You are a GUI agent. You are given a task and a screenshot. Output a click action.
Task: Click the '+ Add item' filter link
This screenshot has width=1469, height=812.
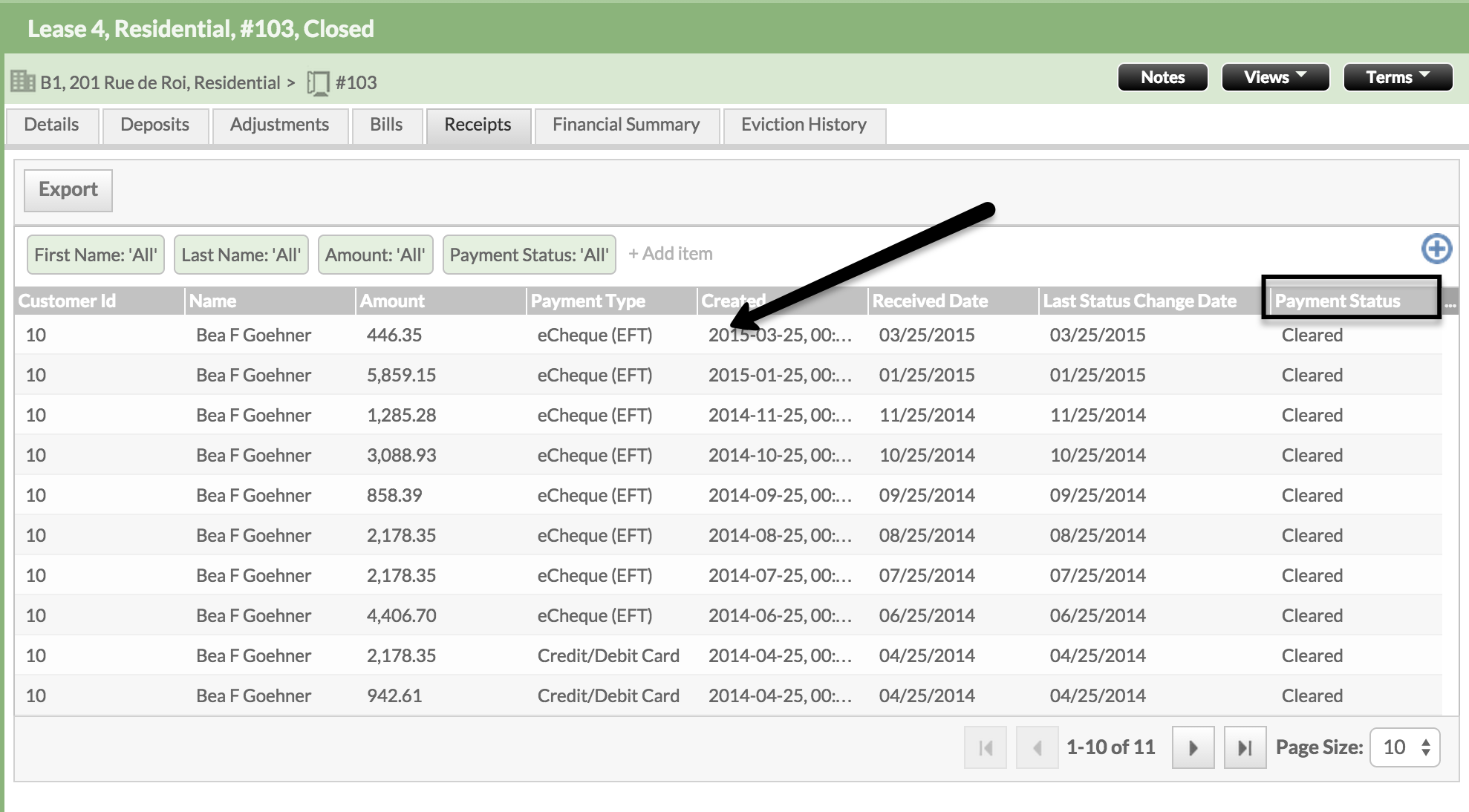(670, 254)
